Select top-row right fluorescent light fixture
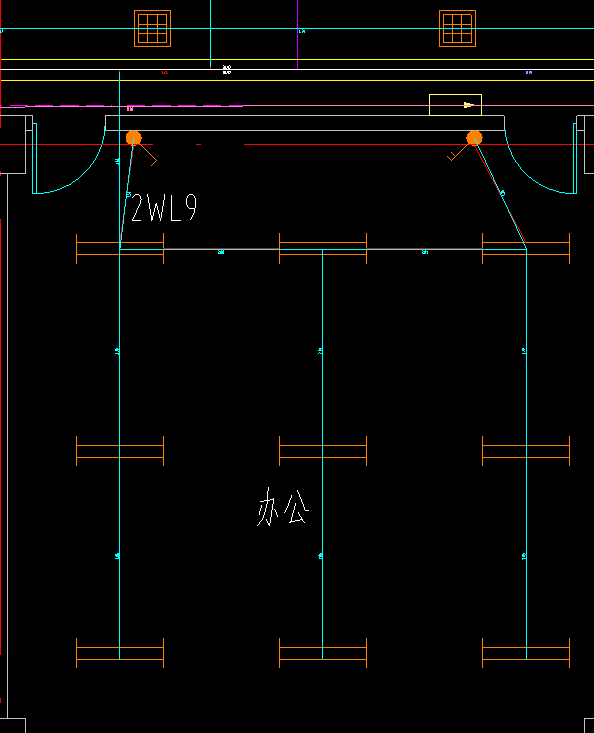This screenshot has width=594, height=733. tap(526, 249)
